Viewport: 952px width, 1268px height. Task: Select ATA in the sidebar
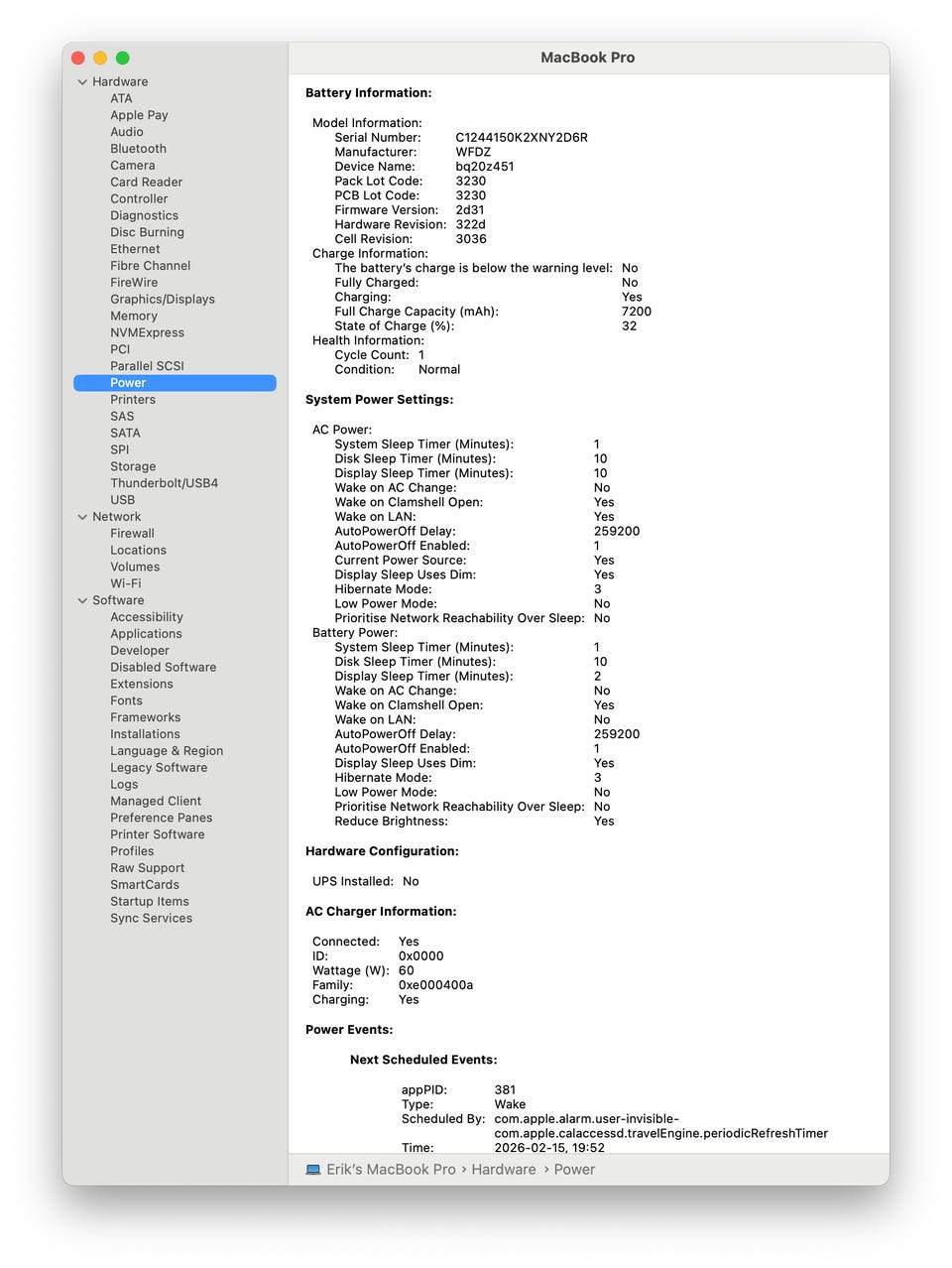tap(121, 98)
